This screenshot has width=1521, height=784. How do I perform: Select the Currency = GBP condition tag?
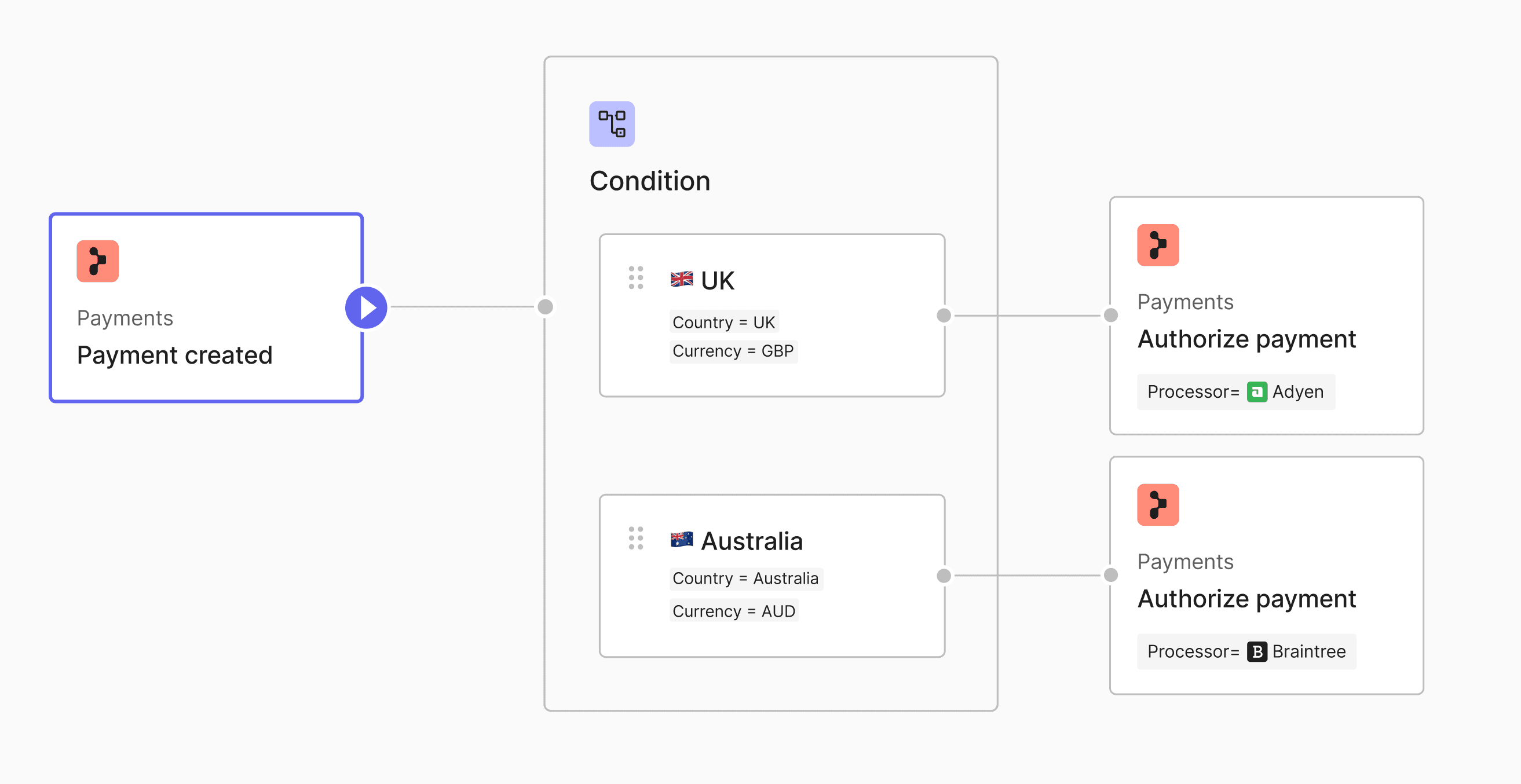pos(733,351)
